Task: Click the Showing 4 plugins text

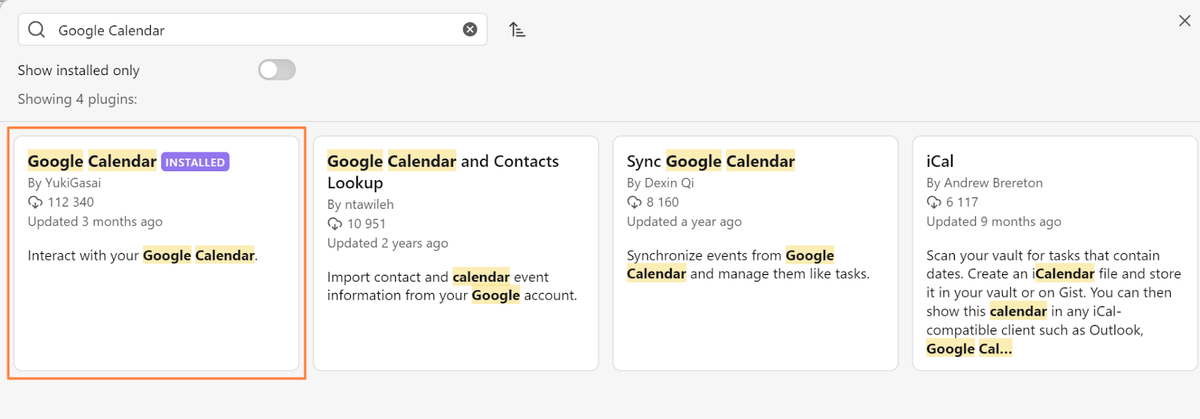Action: (x=77, y=99)
